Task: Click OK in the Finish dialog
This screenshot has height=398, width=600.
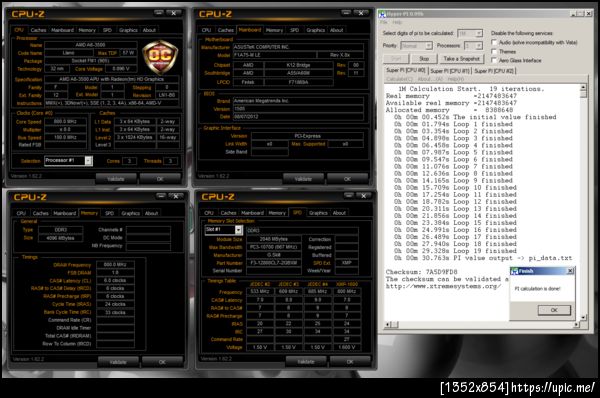Action: click(554, 310)
